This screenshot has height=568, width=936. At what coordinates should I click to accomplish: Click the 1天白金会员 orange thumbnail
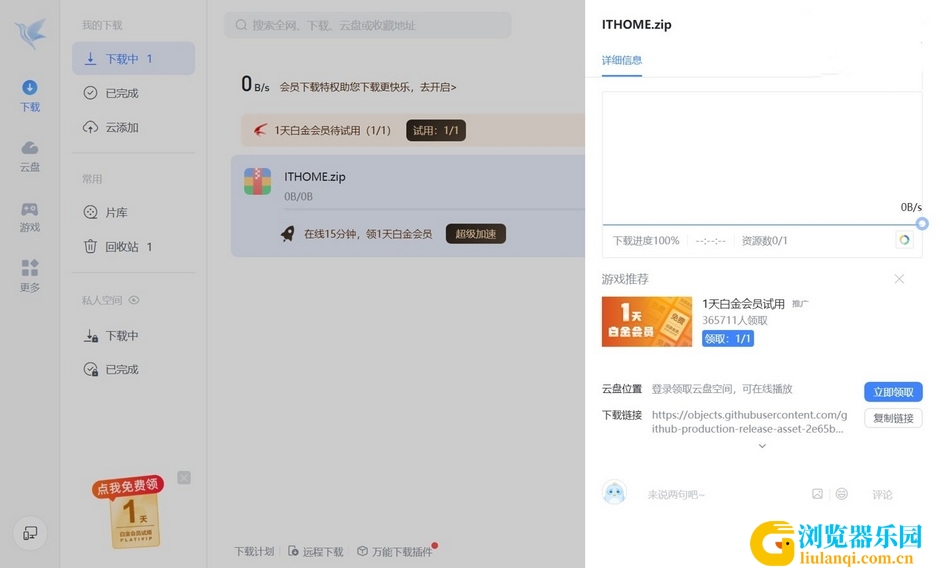(646, 322)
